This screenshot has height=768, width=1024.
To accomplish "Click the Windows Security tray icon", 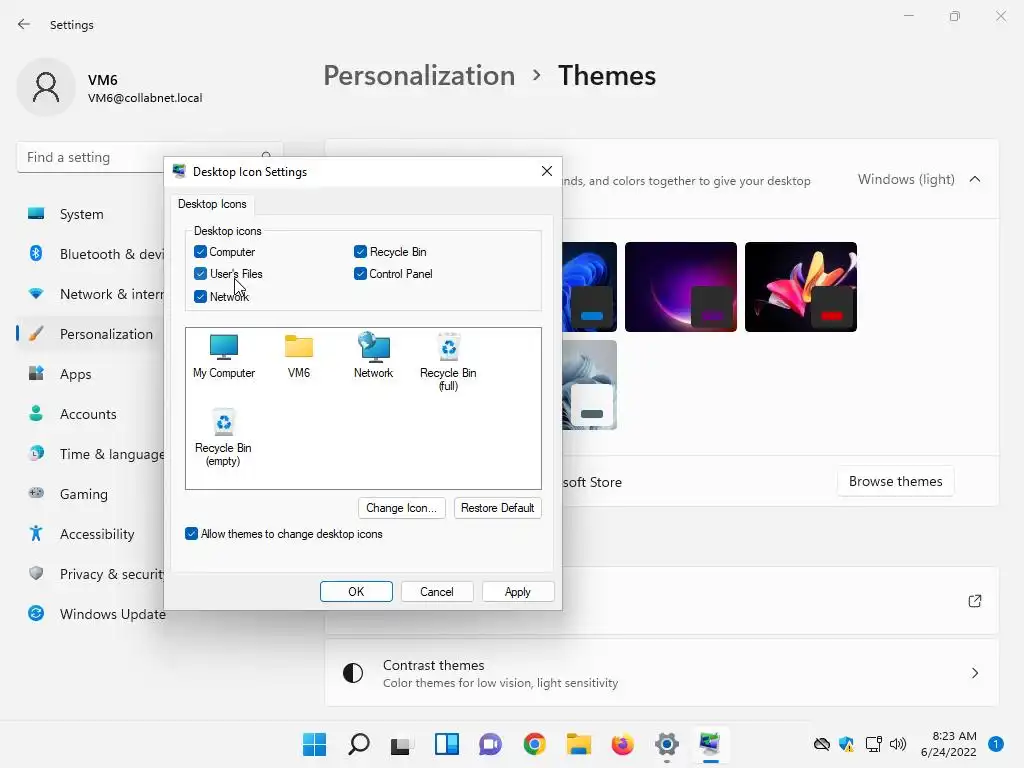I will point(846,744).
